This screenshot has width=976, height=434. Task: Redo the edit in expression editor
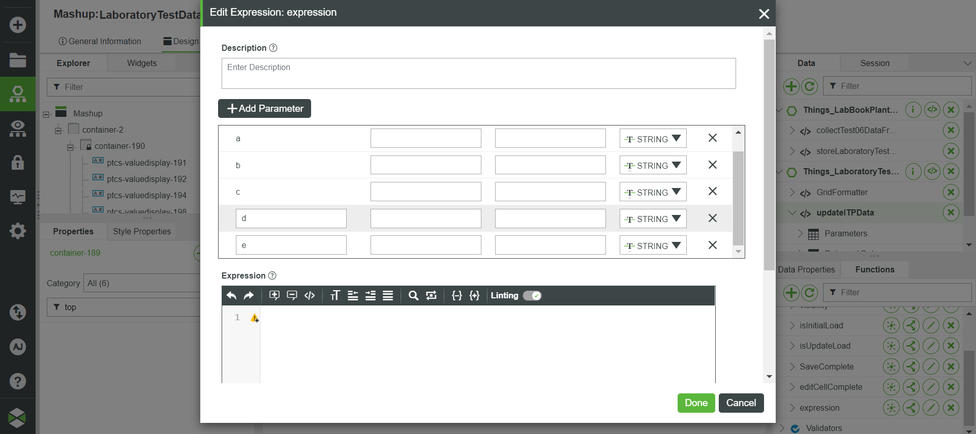248,296
